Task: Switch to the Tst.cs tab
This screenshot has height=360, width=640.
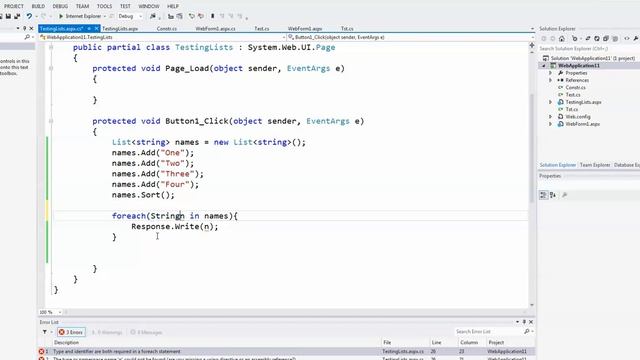Action: [347, 29]
